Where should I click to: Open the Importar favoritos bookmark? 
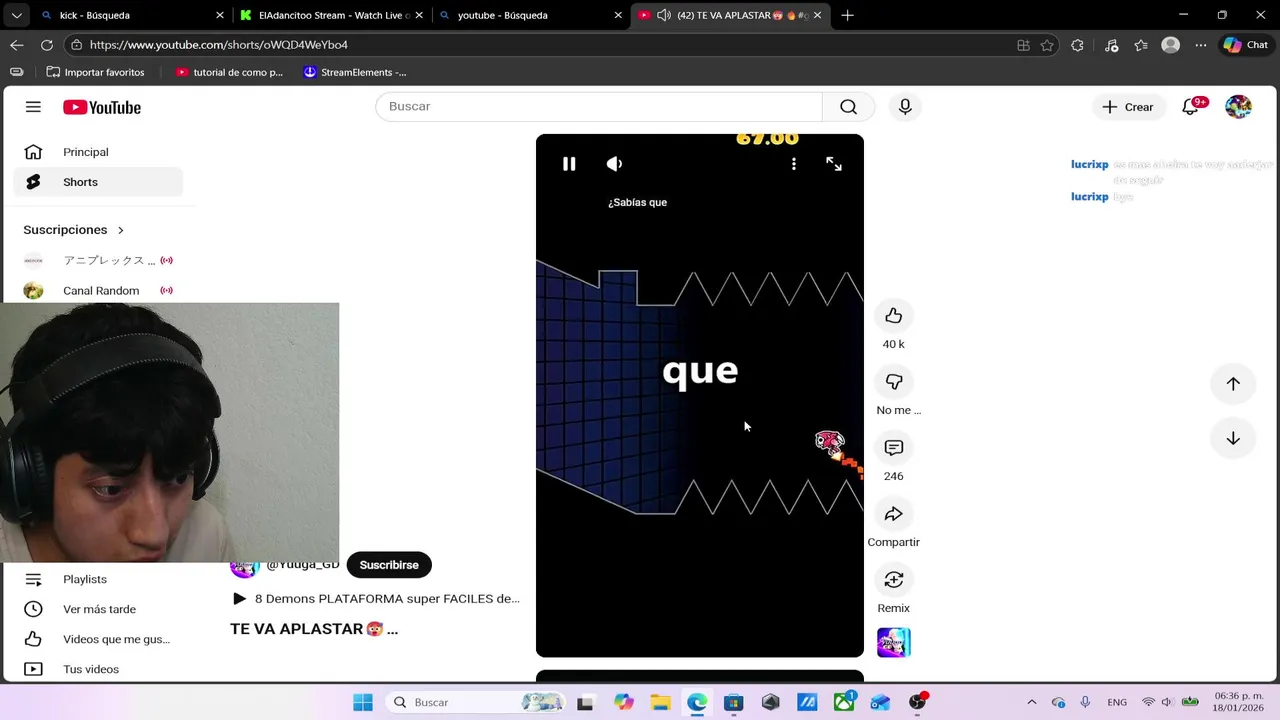point(95,72)
